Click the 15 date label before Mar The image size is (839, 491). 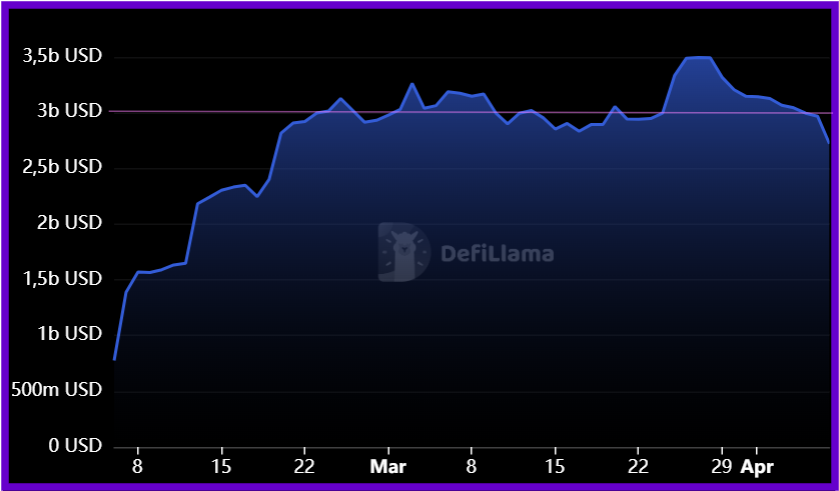pos(221,466)
